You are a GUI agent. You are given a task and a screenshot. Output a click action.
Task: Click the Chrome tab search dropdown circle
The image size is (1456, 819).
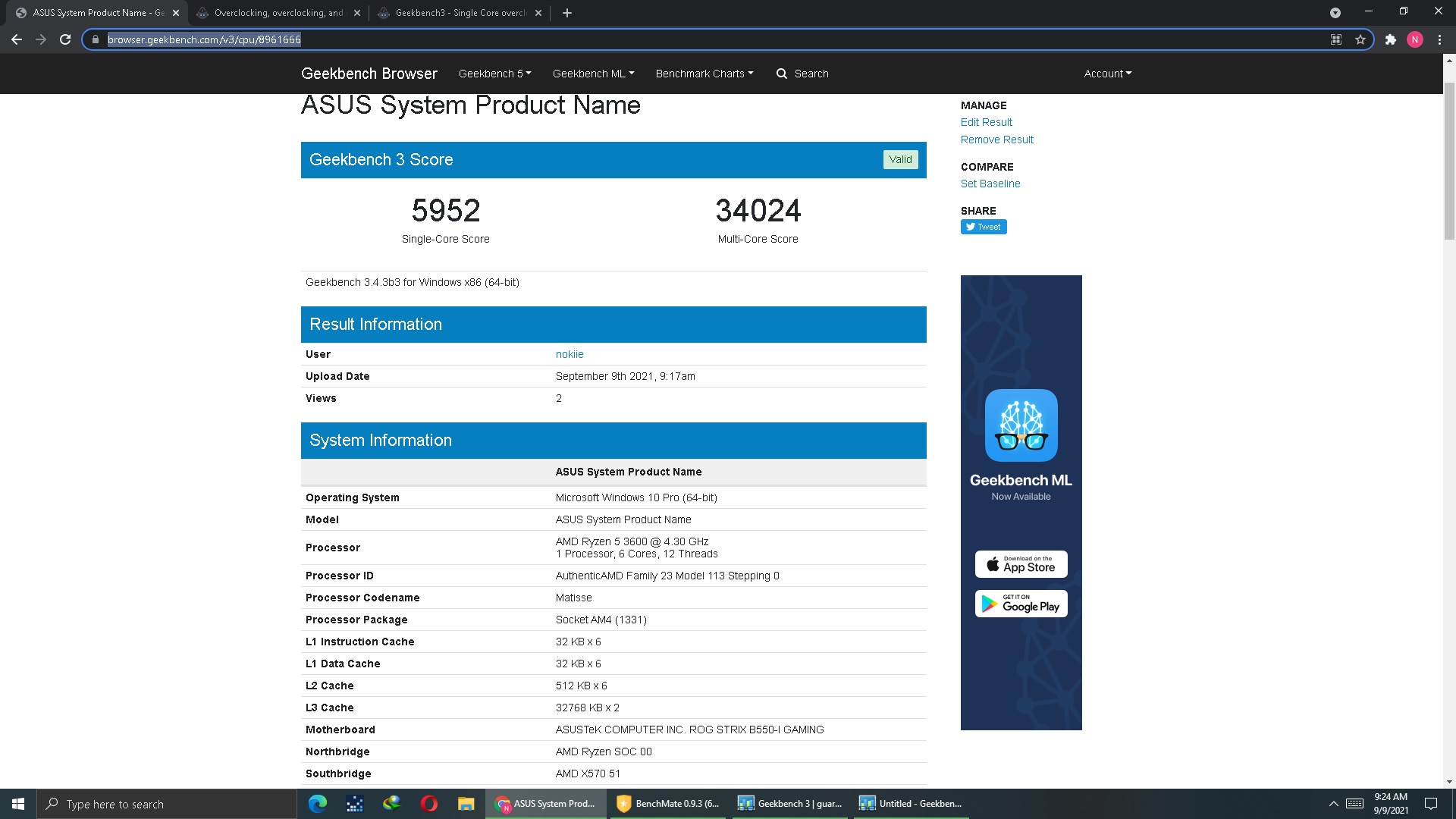pos(1335,13)
